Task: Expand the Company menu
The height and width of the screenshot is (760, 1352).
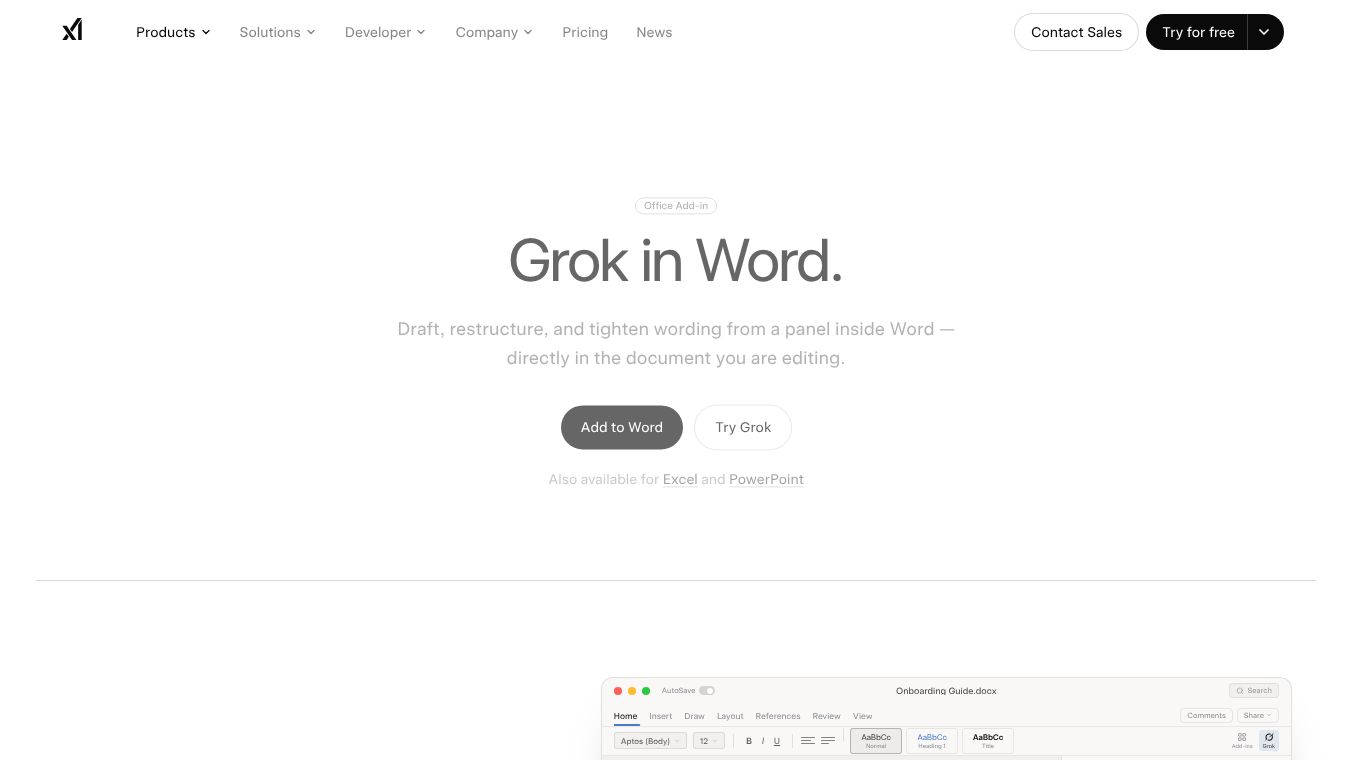Action: tap(494, 32)
